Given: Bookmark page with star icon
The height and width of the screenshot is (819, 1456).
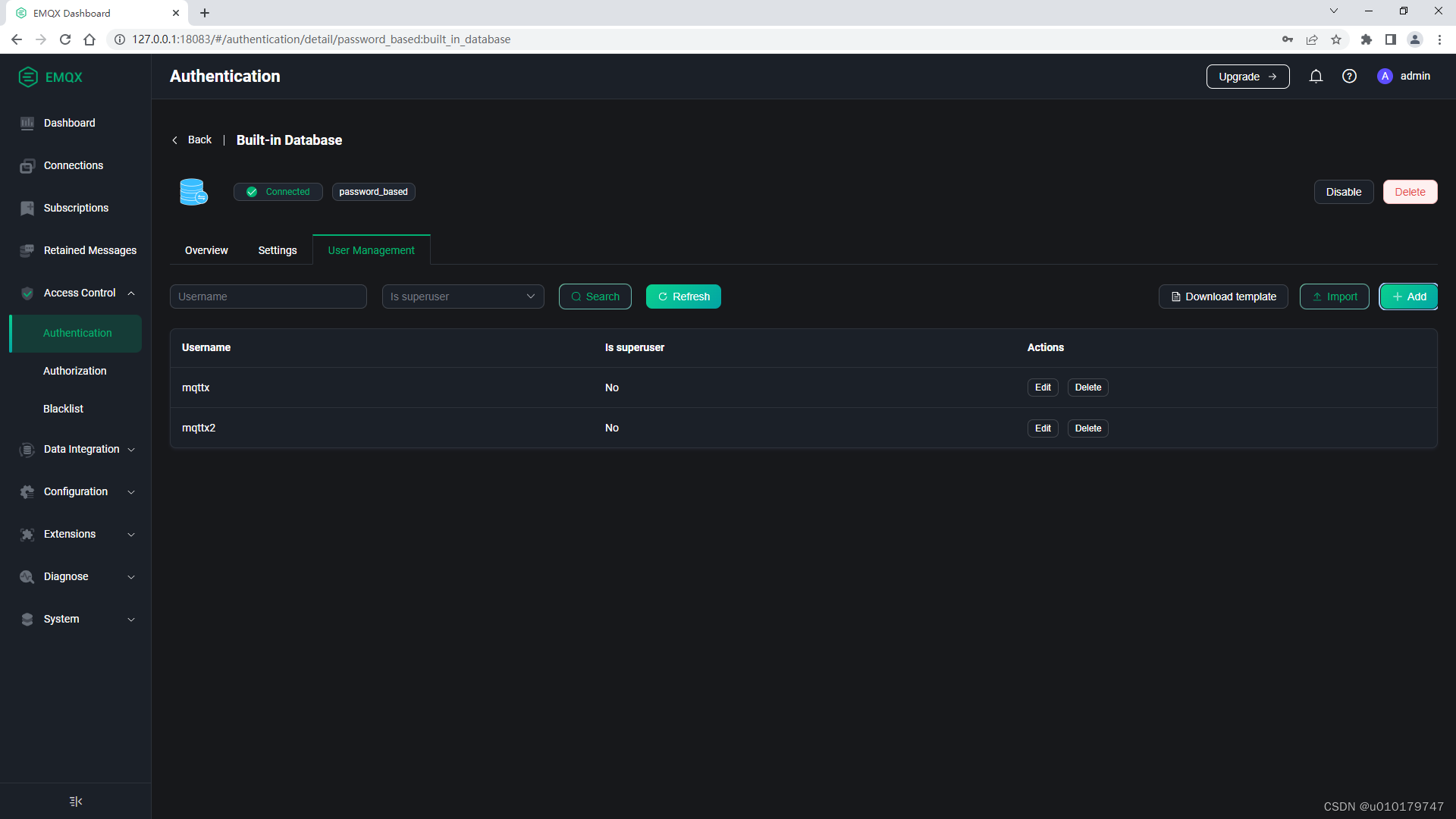Looking at the screenshot, I should point(1336,39).
